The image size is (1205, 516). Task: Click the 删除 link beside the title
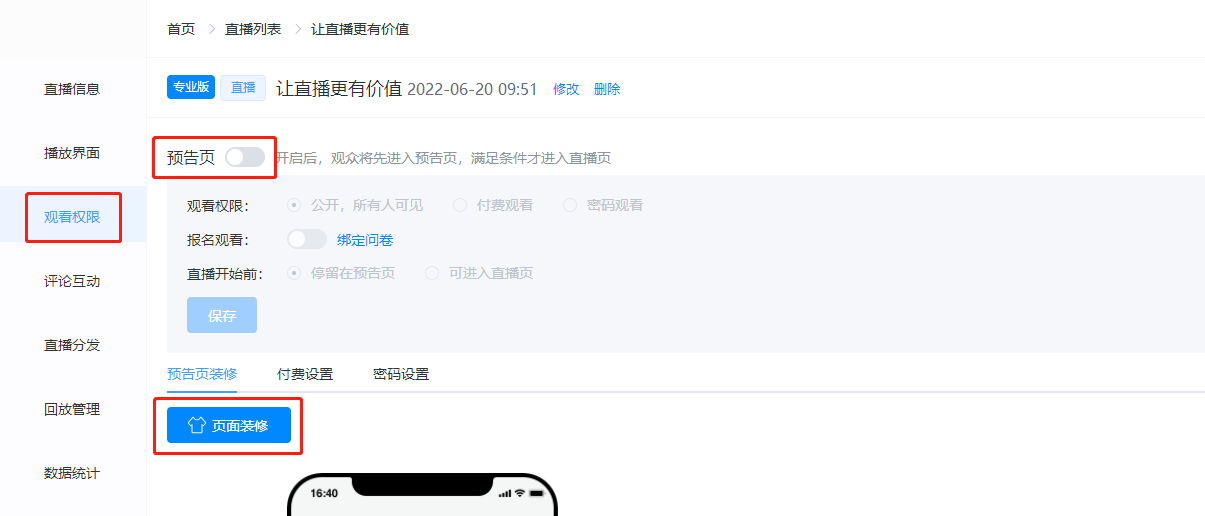tap(607, 89)
